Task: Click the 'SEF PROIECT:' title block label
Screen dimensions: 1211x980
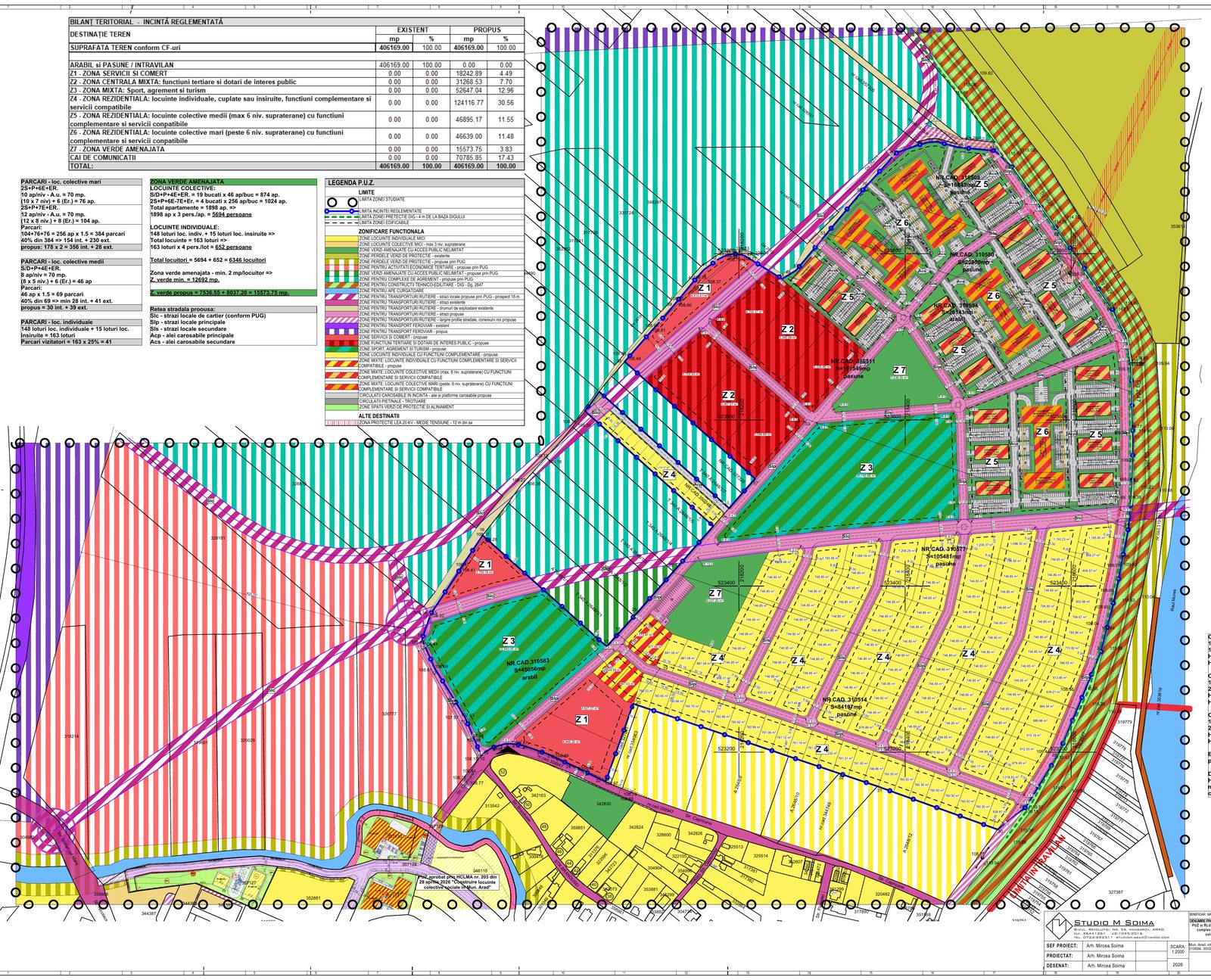Action: 1062,946
